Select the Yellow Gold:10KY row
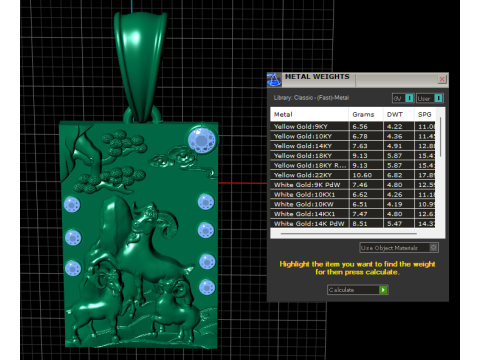Image resolution: width=480 pixels, height=360 pixels. pos(353,136)
